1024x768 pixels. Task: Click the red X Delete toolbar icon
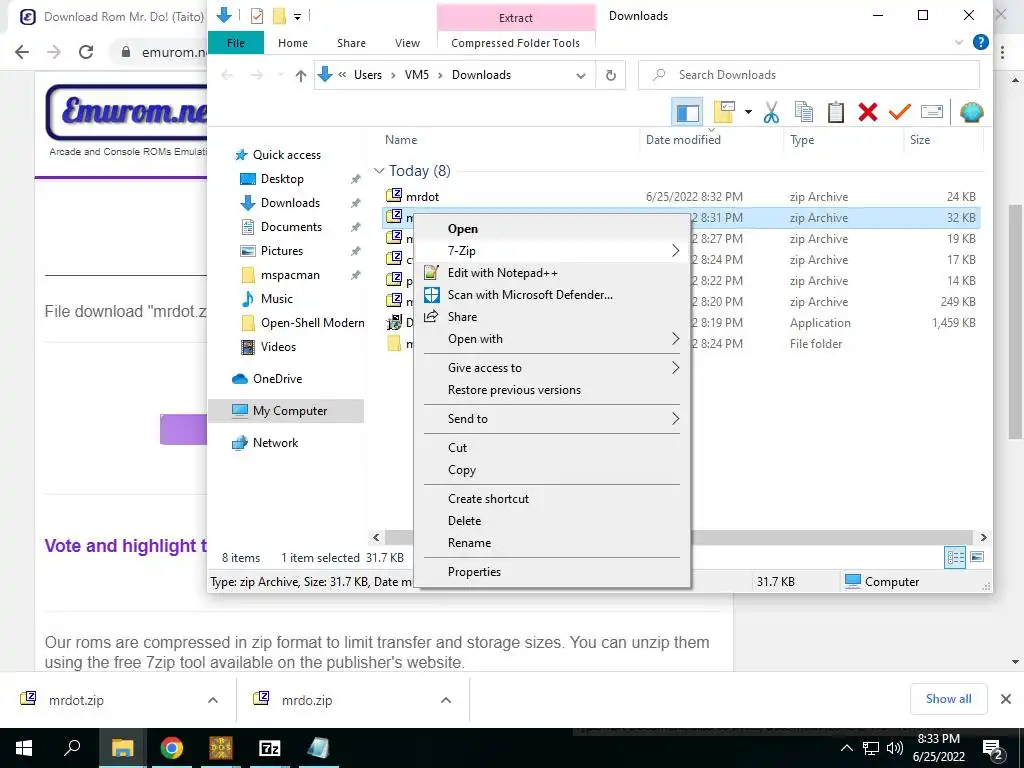(868, 112)
